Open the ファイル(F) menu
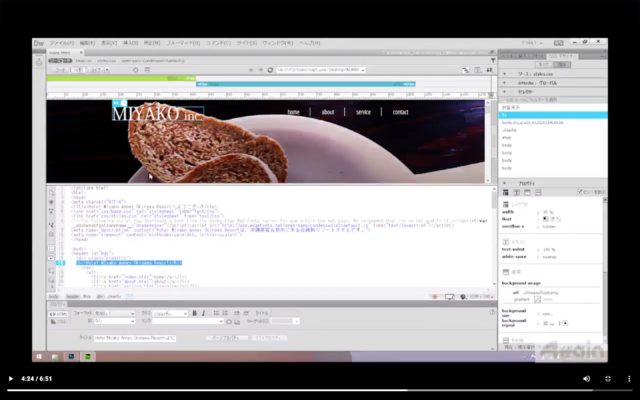 coord(62,43)
